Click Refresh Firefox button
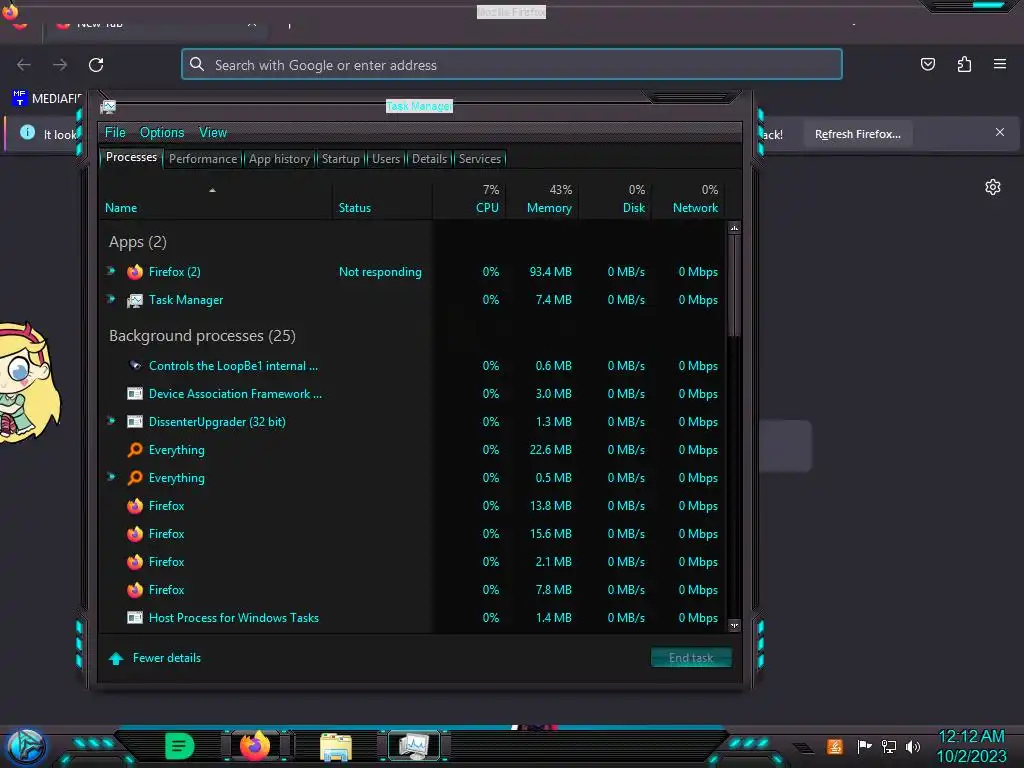This screenshot has height=768, width=1024. coord(857,134)
